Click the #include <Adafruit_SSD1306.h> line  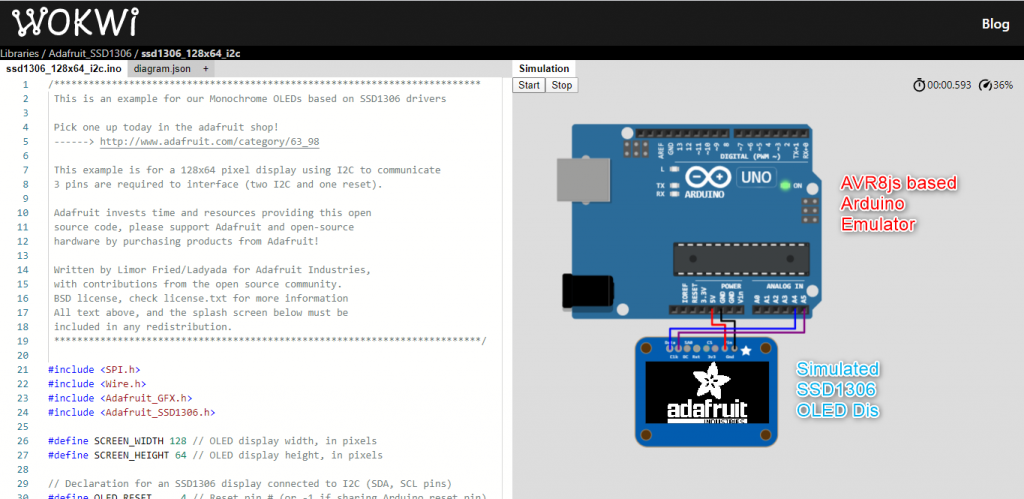tap(132, 413)
